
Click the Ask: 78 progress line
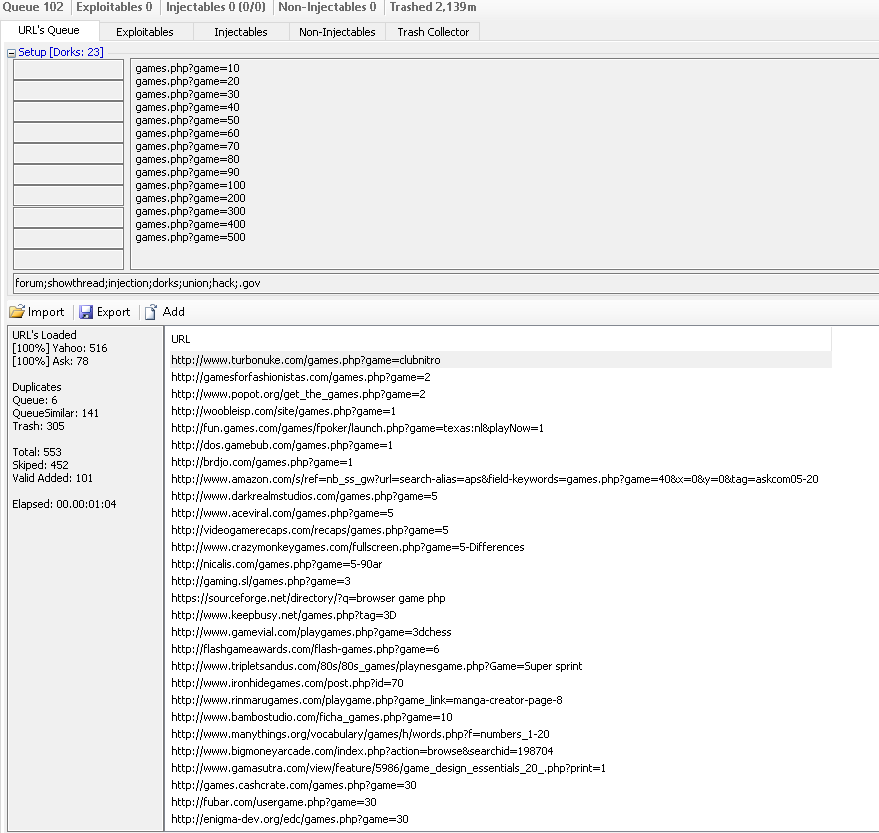pos(50,361)
